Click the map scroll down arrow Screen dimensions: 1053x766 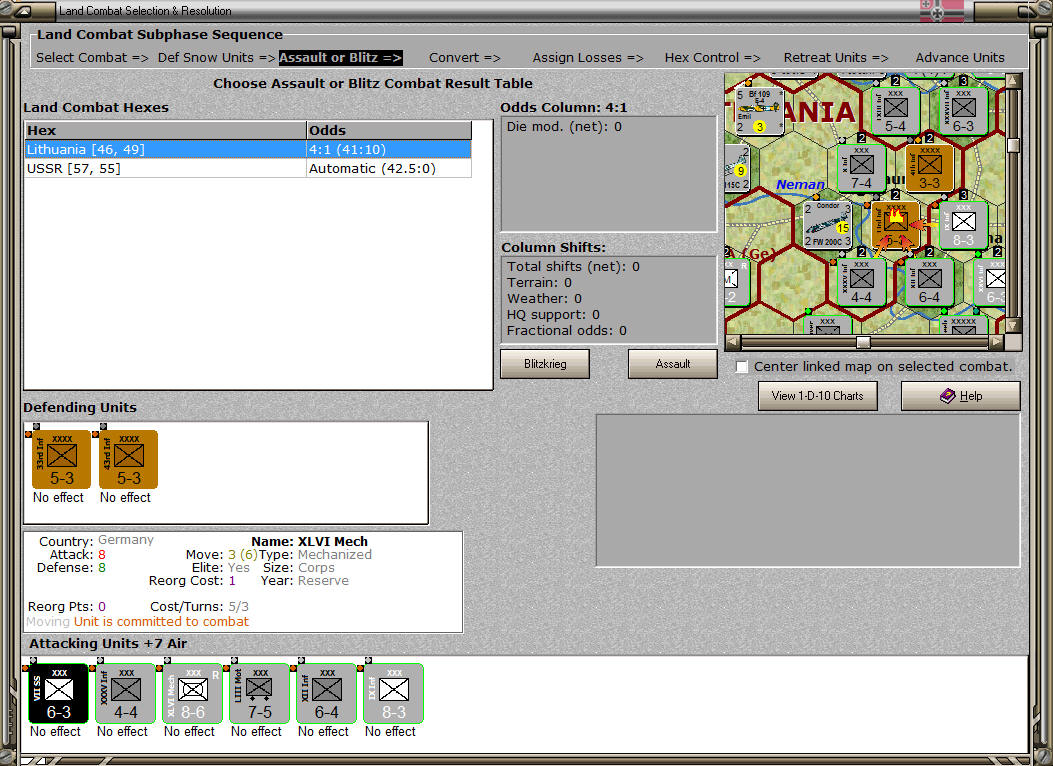pos(1014,326)
